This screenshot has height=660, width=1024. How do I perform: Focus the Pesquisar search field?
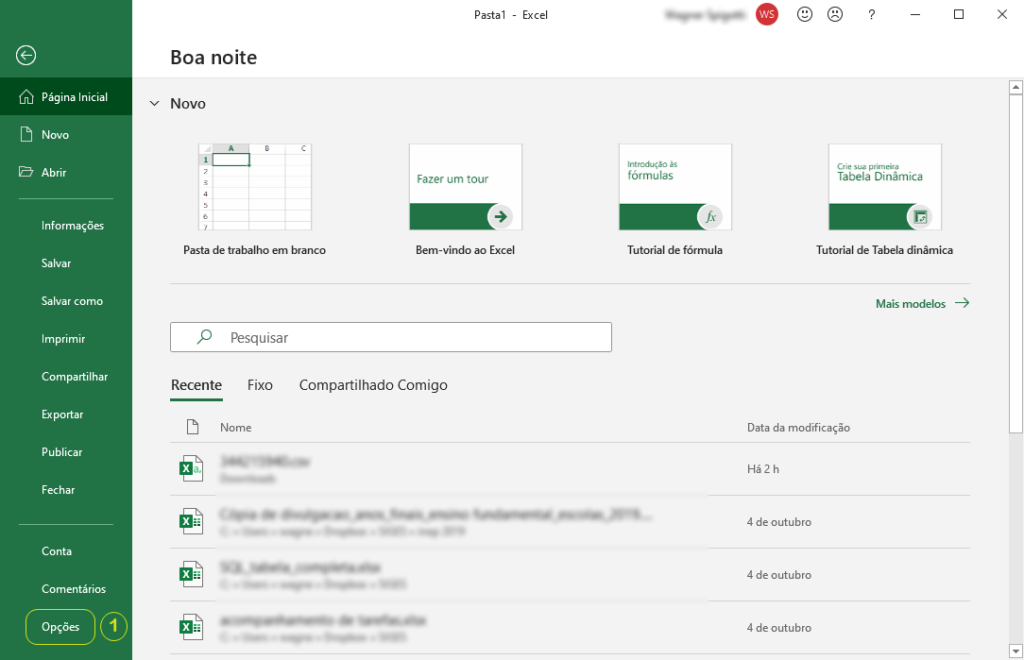[391, 337]
